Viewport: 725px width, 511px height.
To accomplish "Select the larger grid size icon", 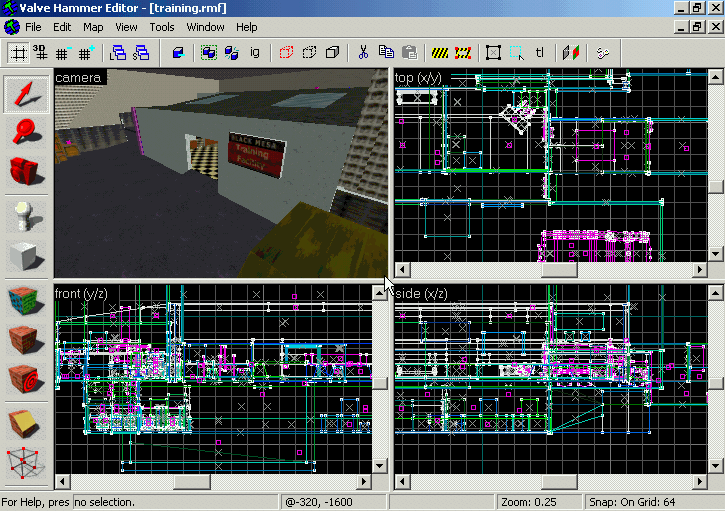I will click(86, 53).
